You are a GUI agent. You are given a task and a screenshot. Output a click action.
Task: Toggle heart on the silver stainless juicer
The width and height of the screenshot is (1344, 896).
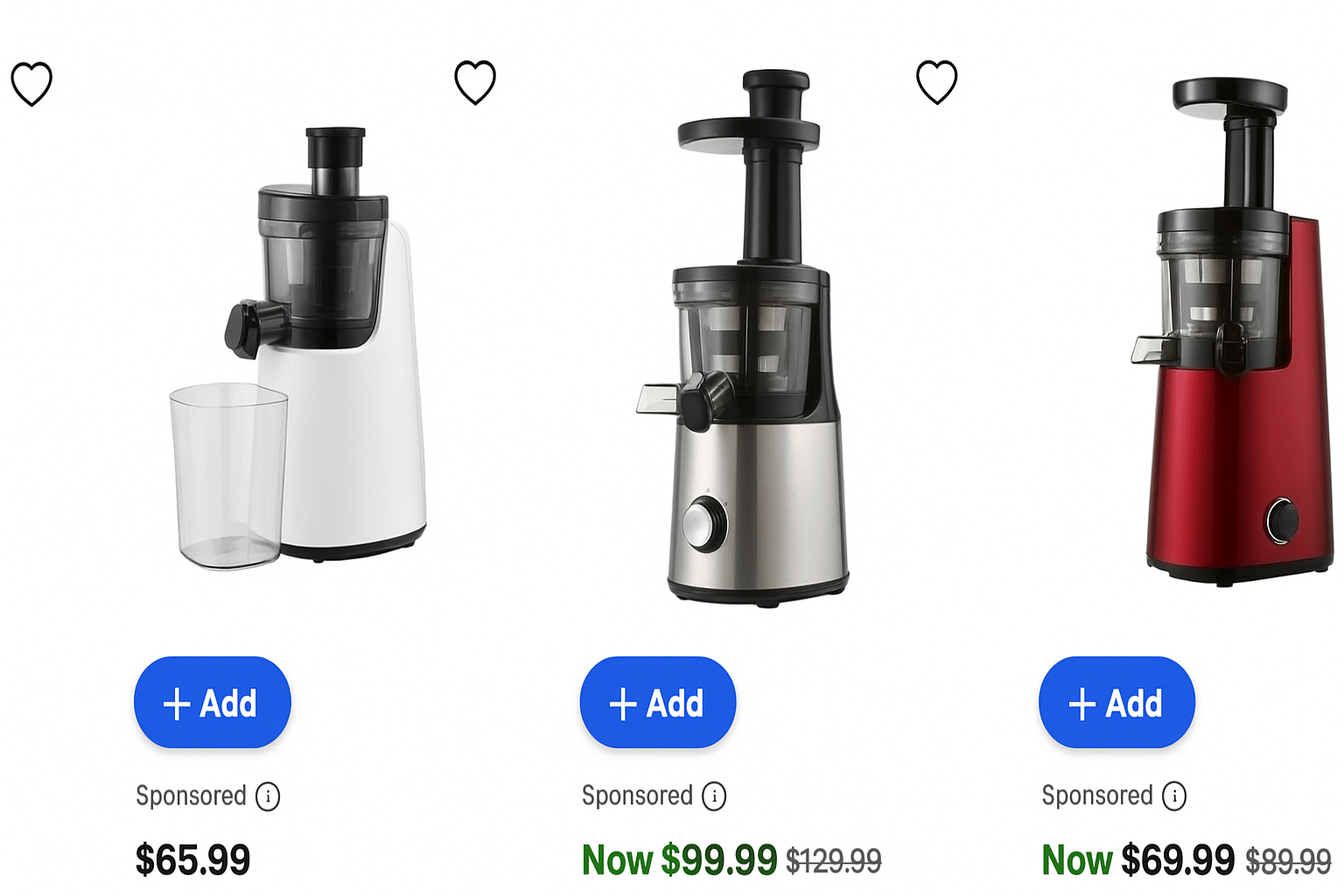(475, 82)
